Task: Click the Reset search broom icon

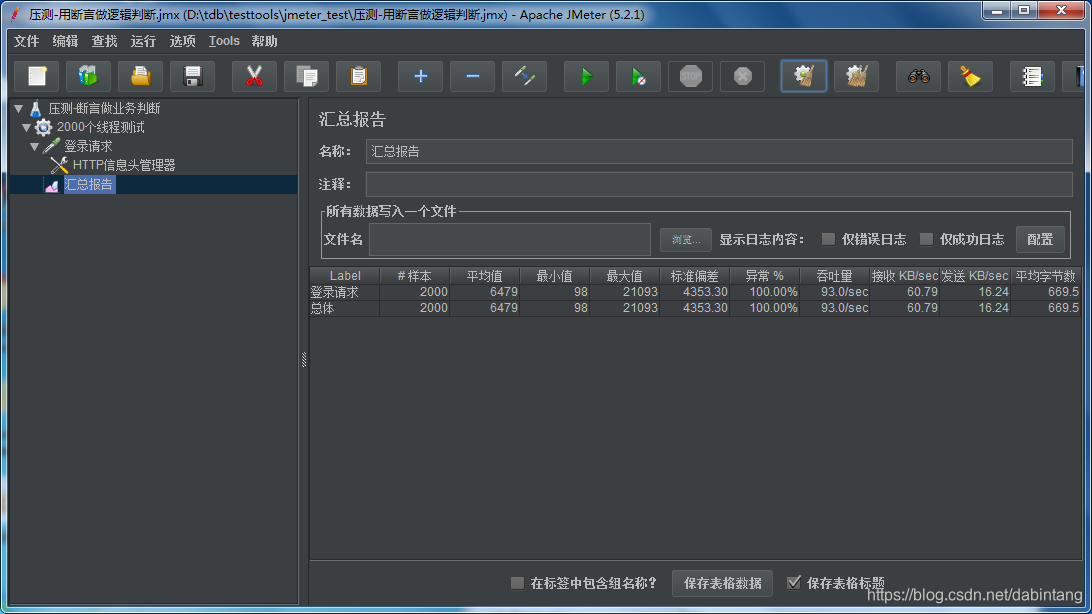Action: 970,76
